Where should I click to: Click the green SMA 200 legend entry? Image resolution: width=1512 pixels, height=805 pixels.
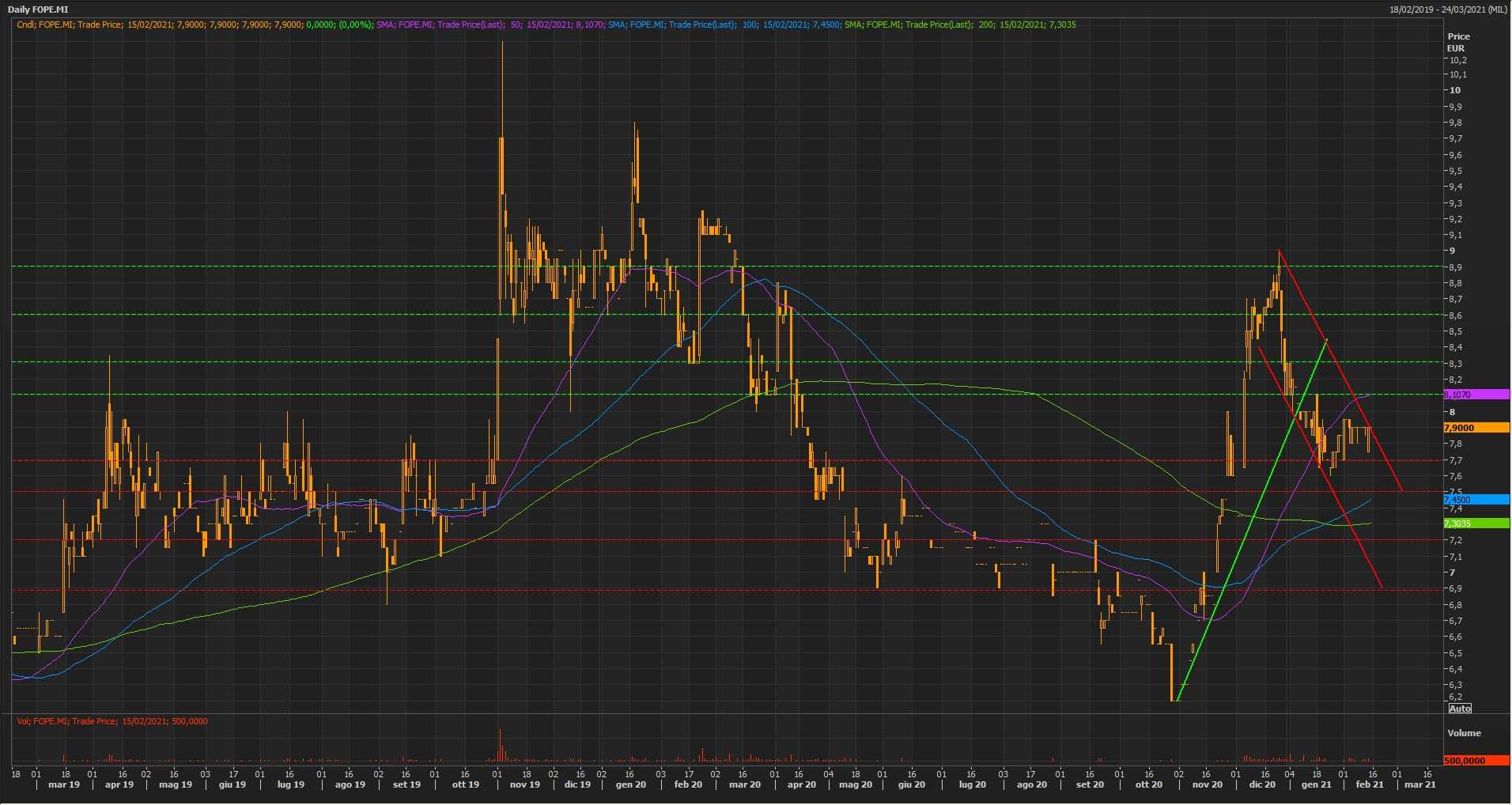pos(959,25)
